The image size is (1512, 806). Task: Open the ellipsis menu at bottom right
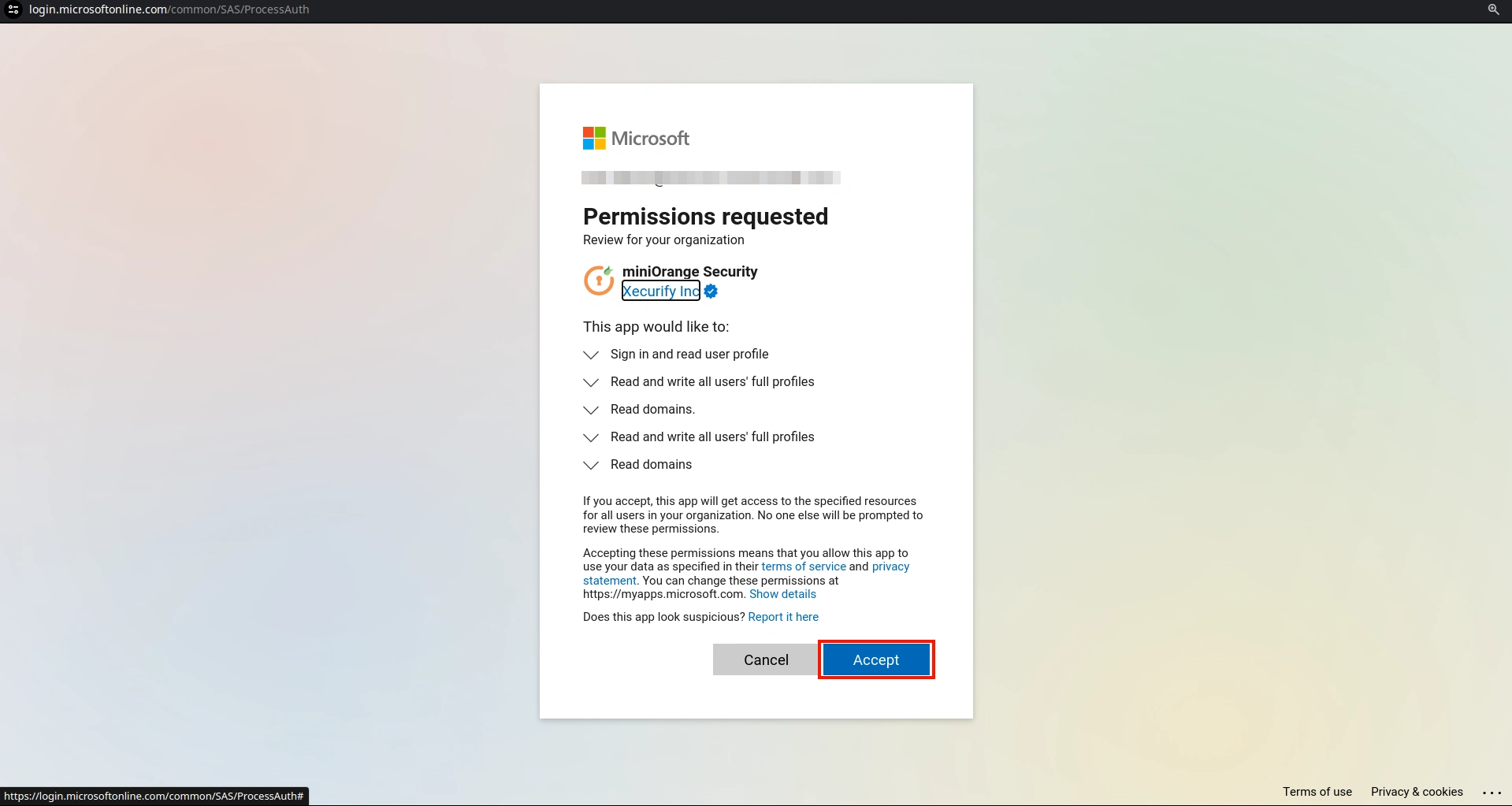1491,793
